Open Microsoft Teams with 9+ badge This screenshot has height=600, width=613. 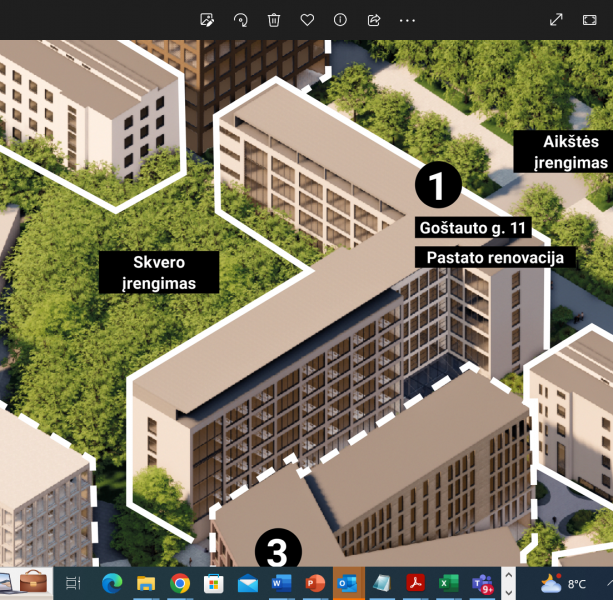pyautogui.click(x=483, y=584)
